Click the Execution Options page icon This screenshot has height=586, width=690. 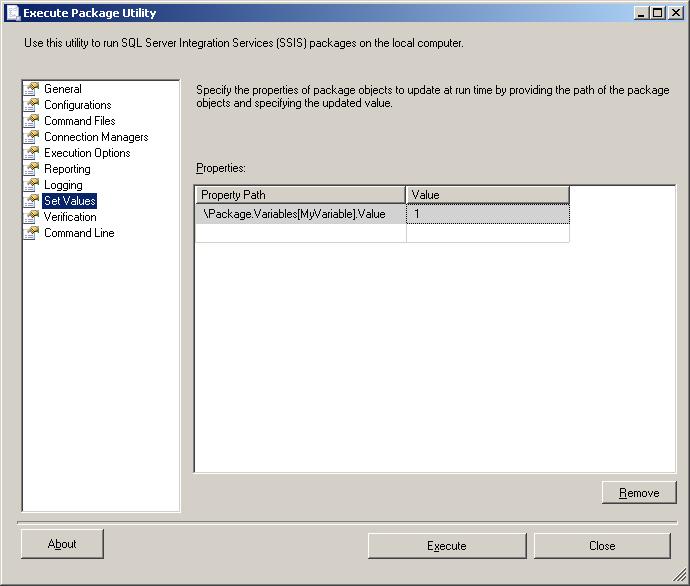[32, 153]
